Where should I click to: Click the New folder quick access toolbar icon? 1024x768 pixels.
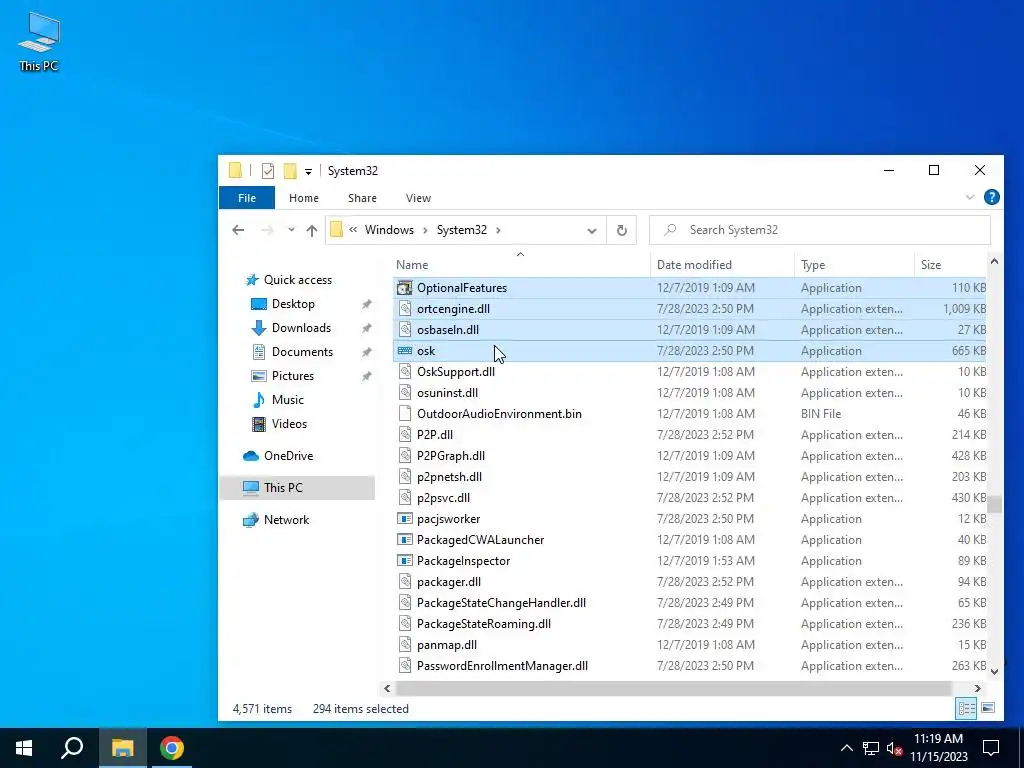click(290, 171)
